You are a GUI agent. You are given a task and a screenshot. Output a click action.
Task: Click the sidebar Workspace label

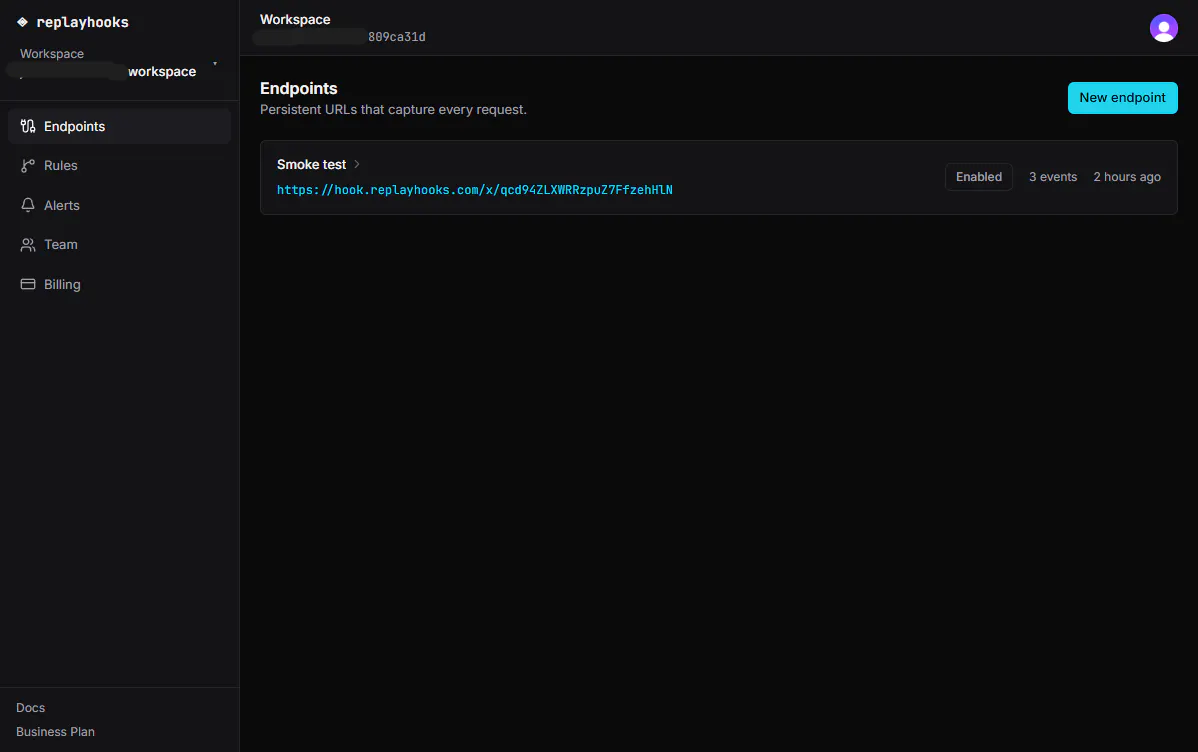51,53
